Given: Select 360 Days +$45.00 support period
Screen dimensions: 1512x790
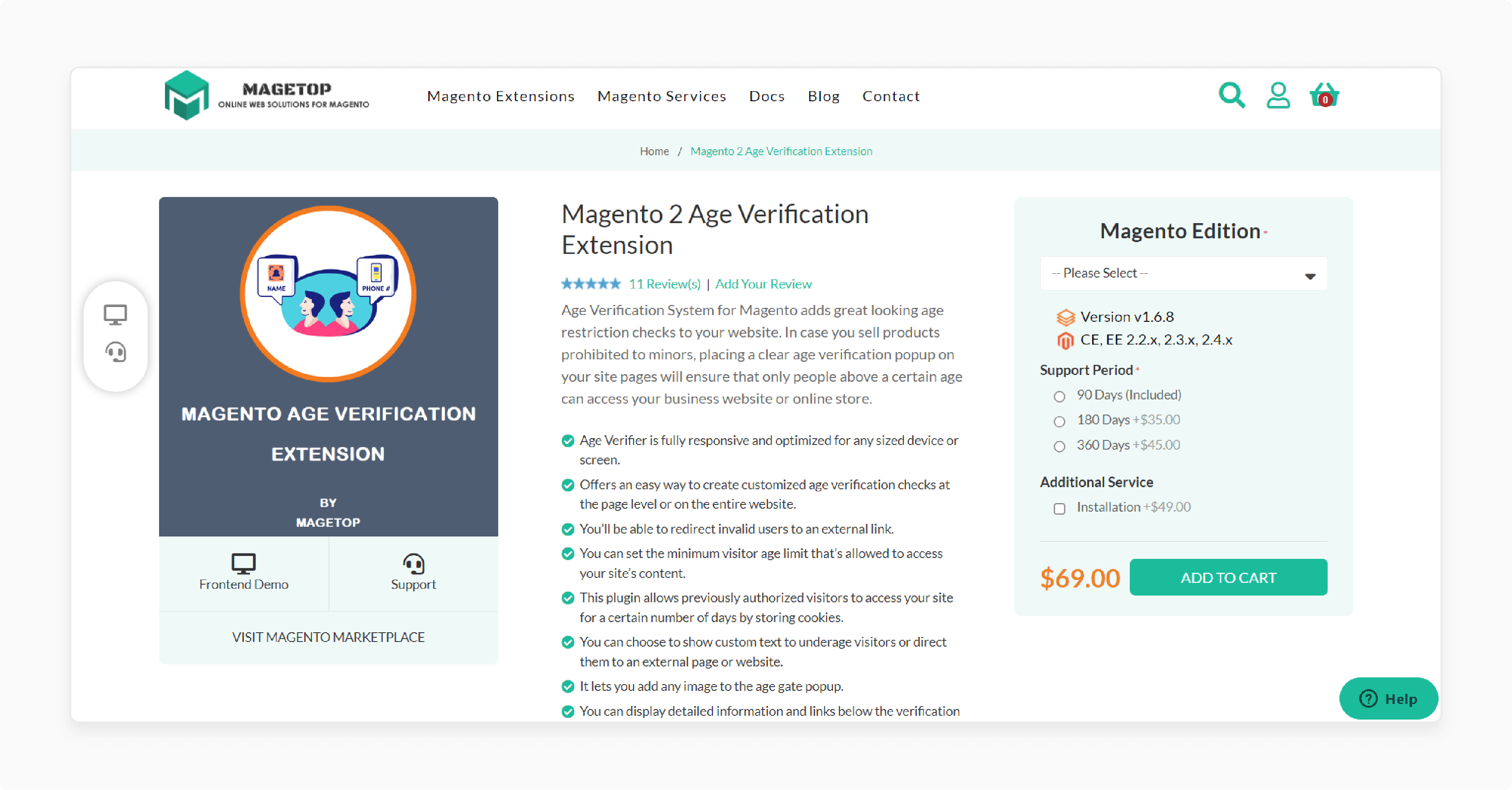Looking at the screenshot, I should [1059, 447].
